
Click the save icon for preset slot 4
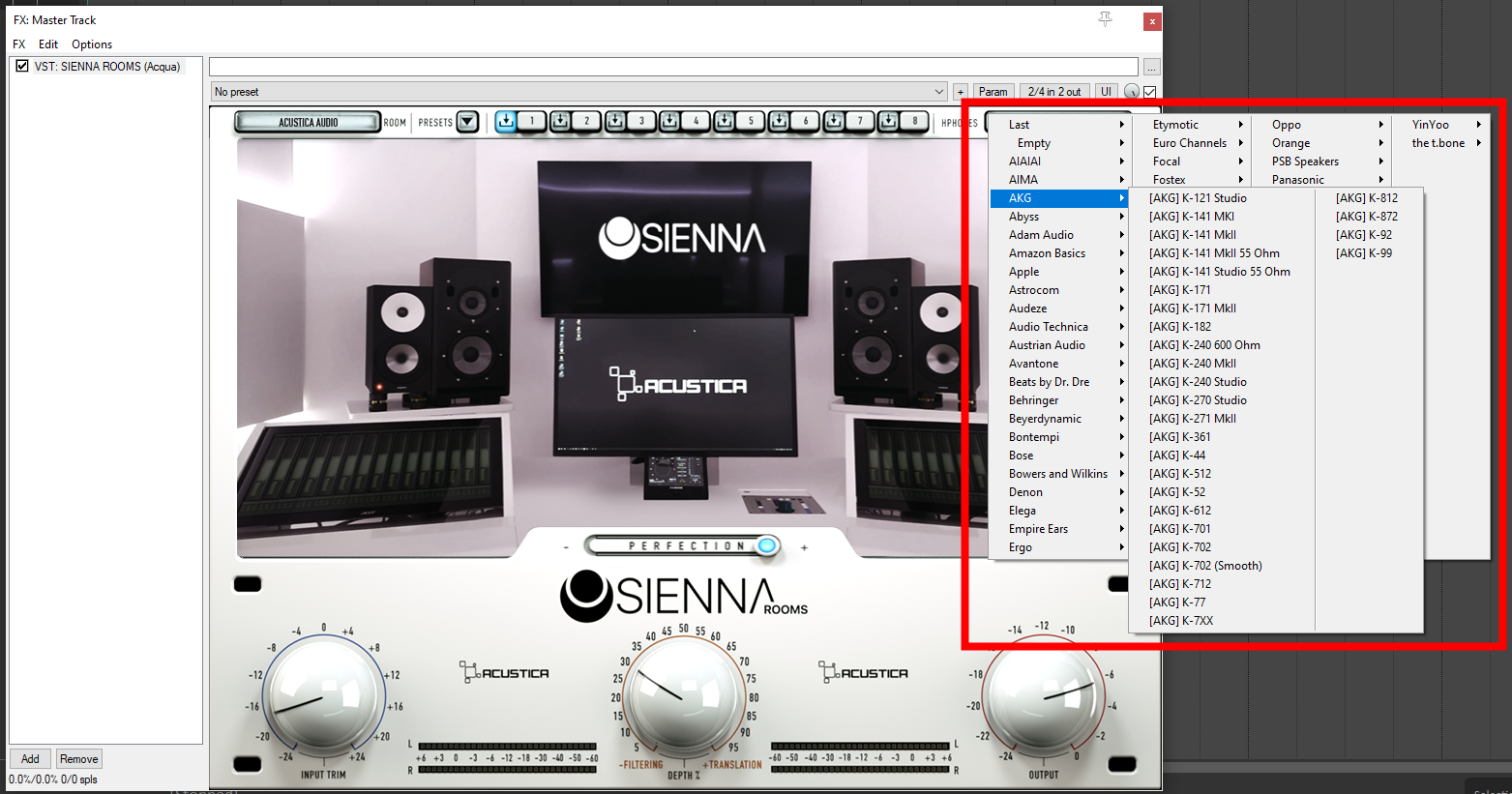click(x=669, y=122)
